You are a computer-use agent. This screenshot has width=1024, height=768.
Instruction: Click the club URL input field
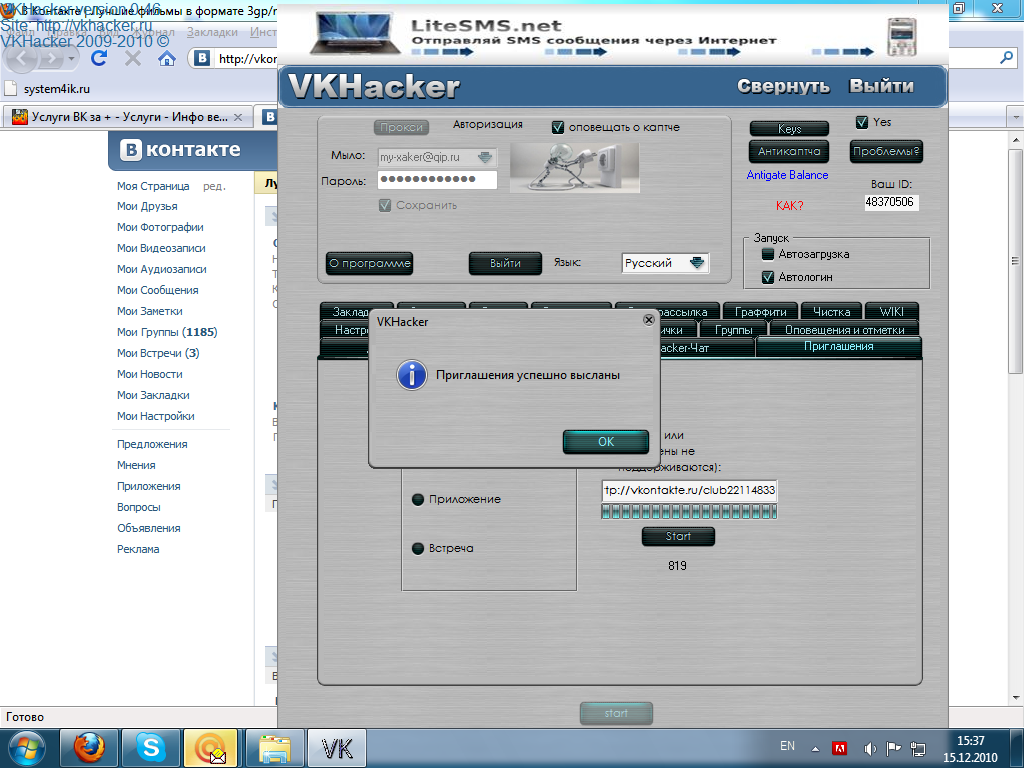[x=689, y=490]
